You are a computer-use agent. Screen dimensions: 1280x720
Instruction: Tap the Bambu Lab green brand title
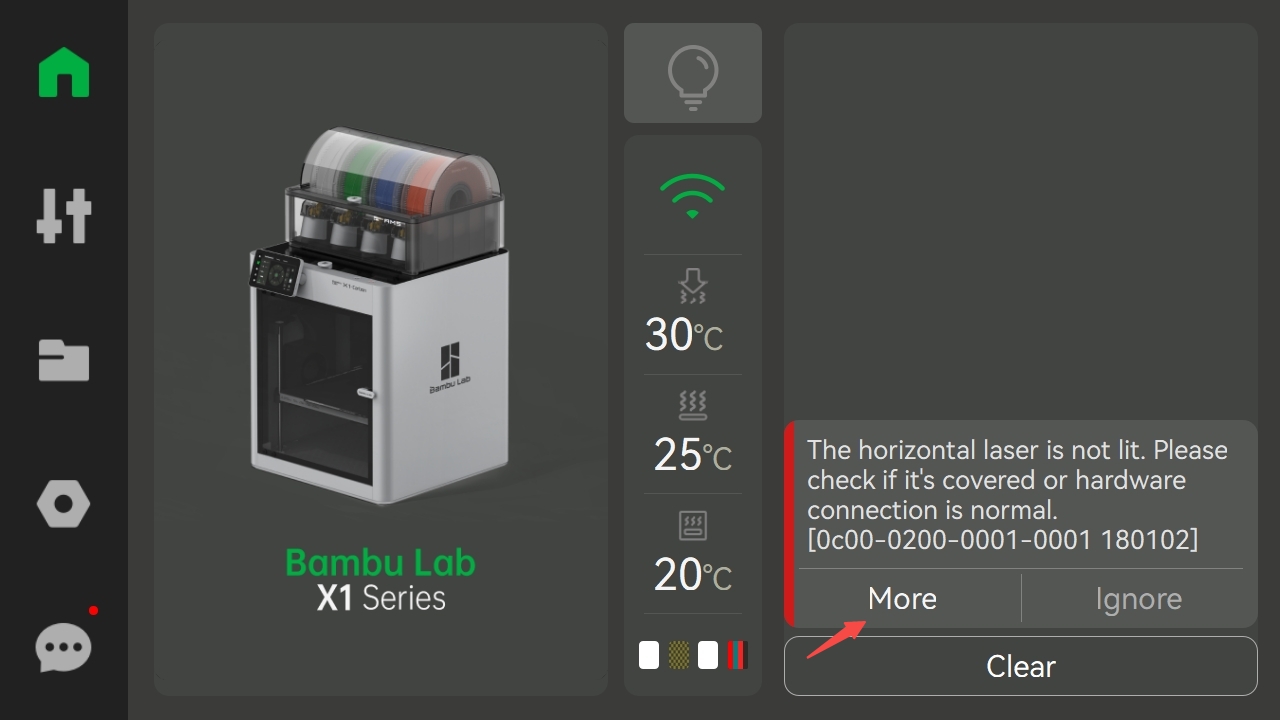(381, 562)
